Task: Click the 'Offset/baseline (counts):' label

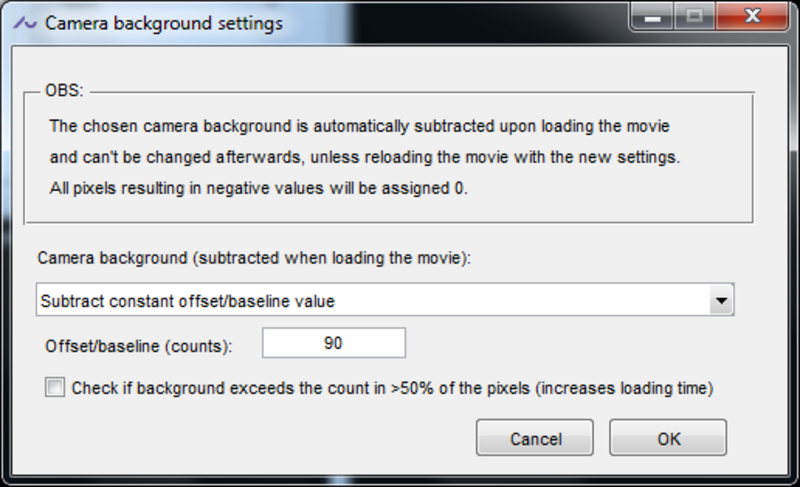Action: click(139, 346)
